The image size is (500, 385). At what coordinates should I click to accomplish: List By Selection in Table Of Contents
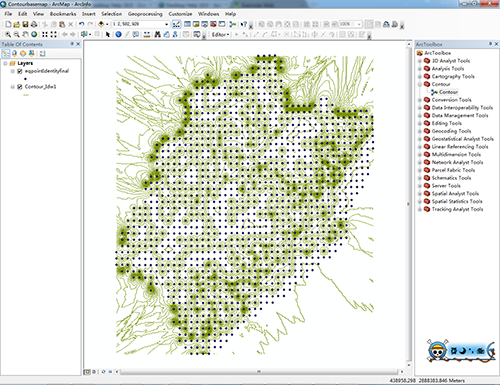coord(32,53)
